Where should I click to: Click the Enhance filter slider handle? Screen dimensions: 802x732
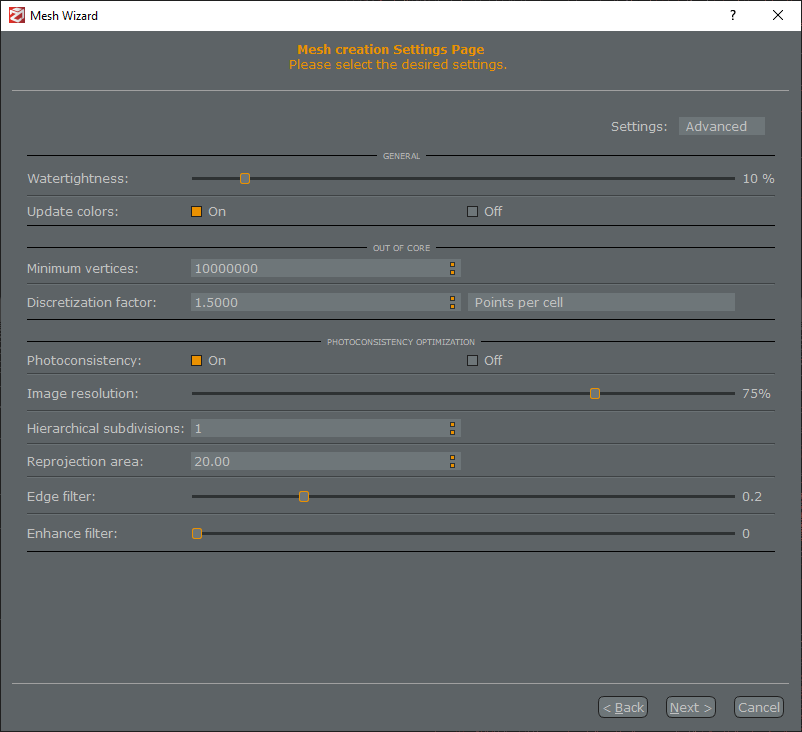(197, 534)
